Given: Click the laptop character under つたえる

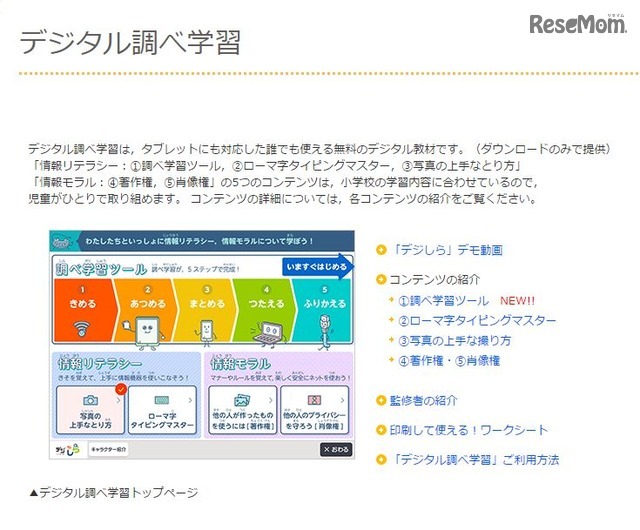Looking at the screenshot, I should point(268,334).
